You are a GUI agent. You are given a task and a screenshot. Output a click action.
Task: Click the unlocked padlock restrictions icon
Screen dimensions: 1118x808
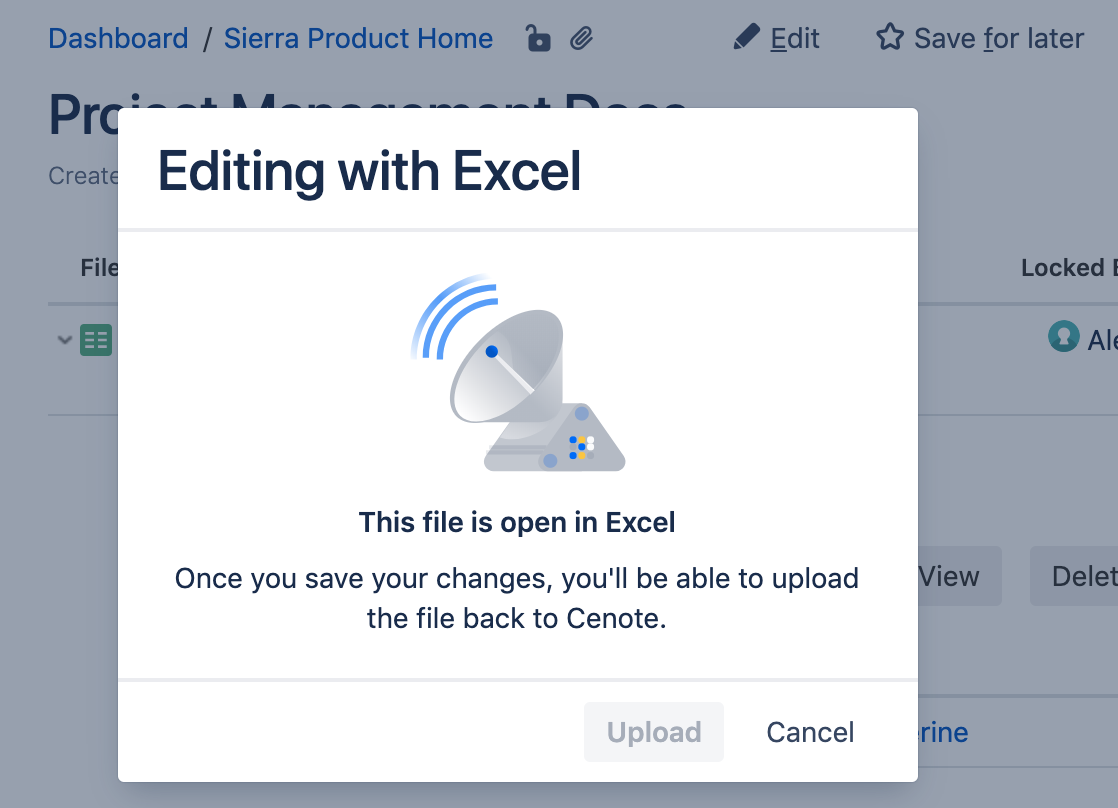[x=538, y=39]
